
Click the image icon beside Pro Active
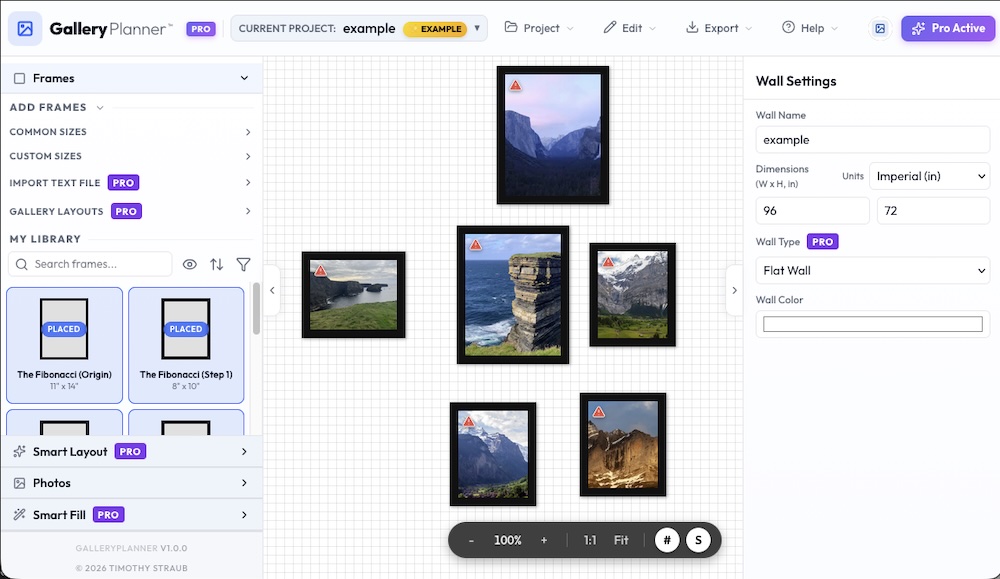pos(879,28)
